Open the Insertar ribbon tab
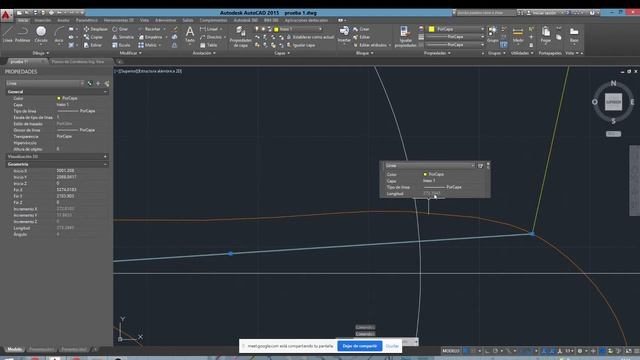Screen dimensions: 640x360 (43, 20)
